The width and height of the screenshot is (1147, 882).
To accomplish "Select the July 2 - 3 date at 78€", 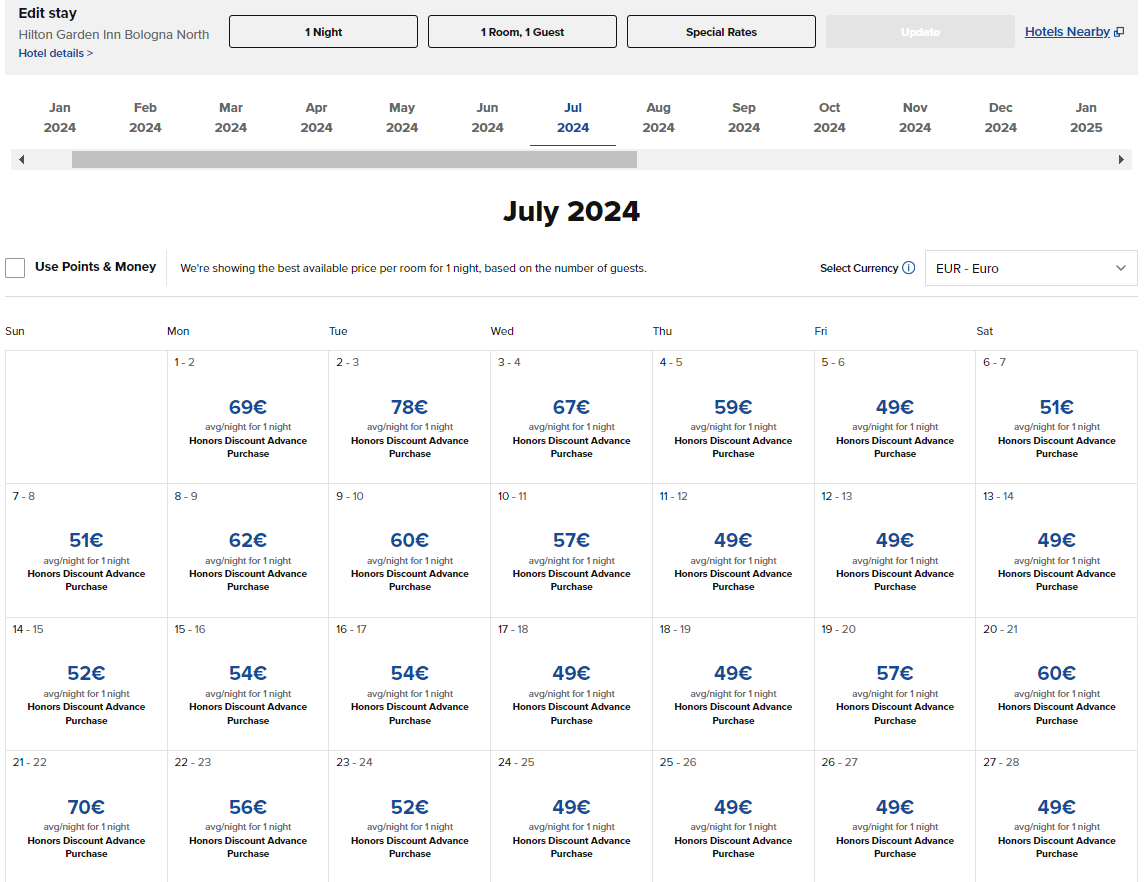I will pyautogui.click(x=409, y=417).
